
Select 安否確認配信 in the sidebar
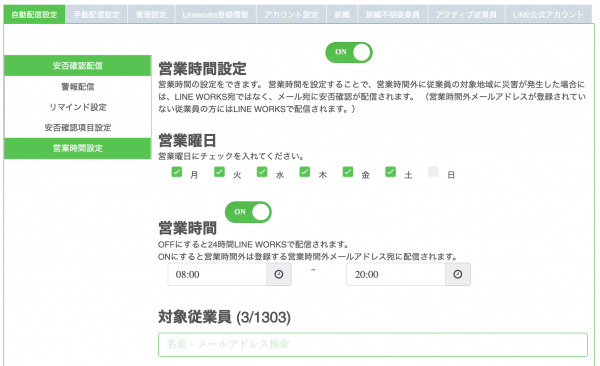(x=78, y=66)
